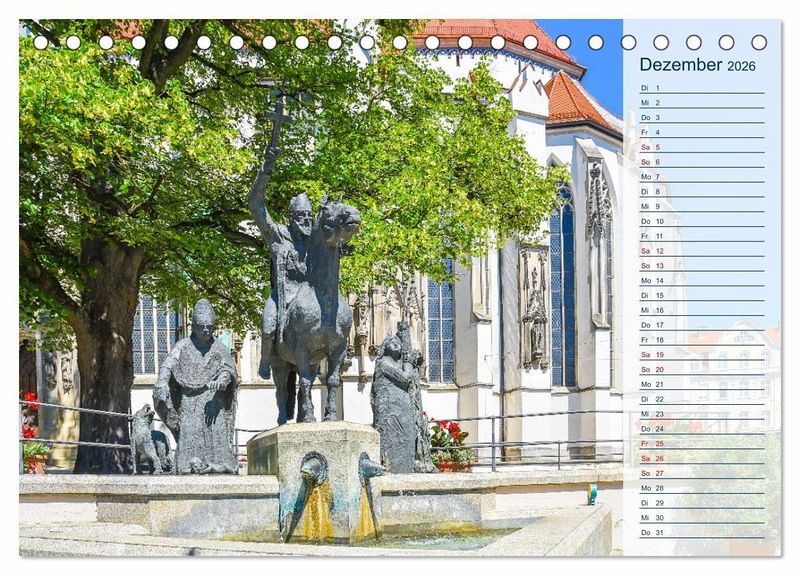Select the 'Mo 14' date row
The image size is (800, 575).
702,280
